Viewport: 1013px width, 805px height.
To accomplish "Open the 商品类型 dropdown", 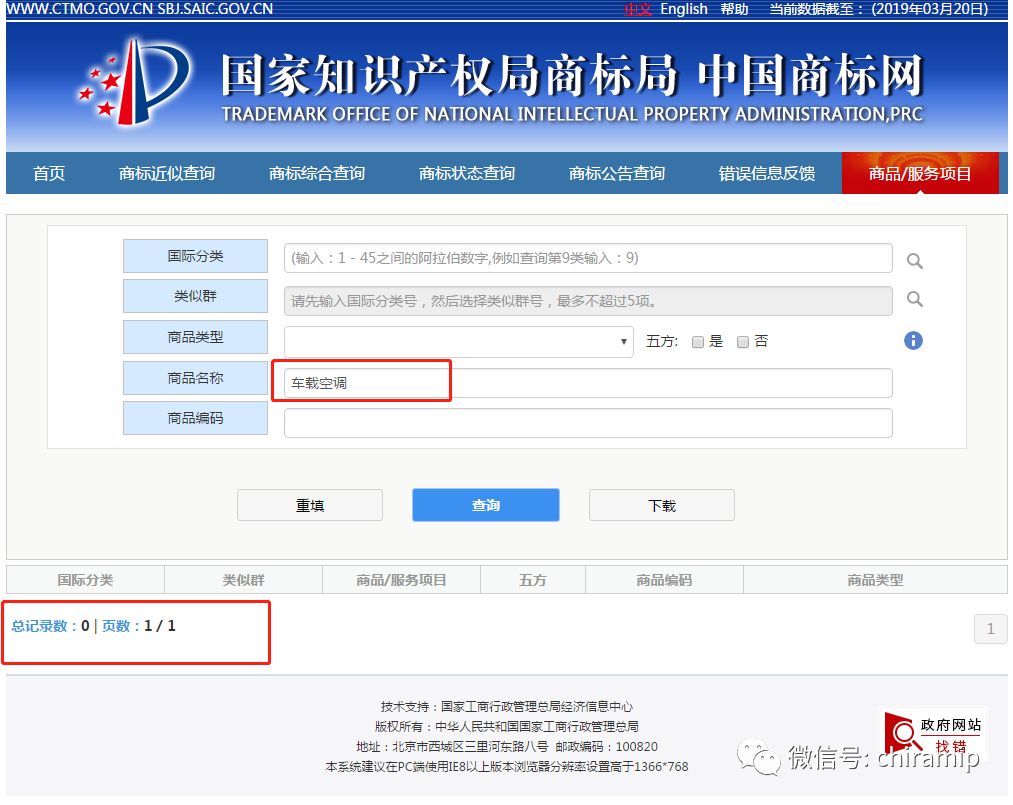I will tap(458, 341).
